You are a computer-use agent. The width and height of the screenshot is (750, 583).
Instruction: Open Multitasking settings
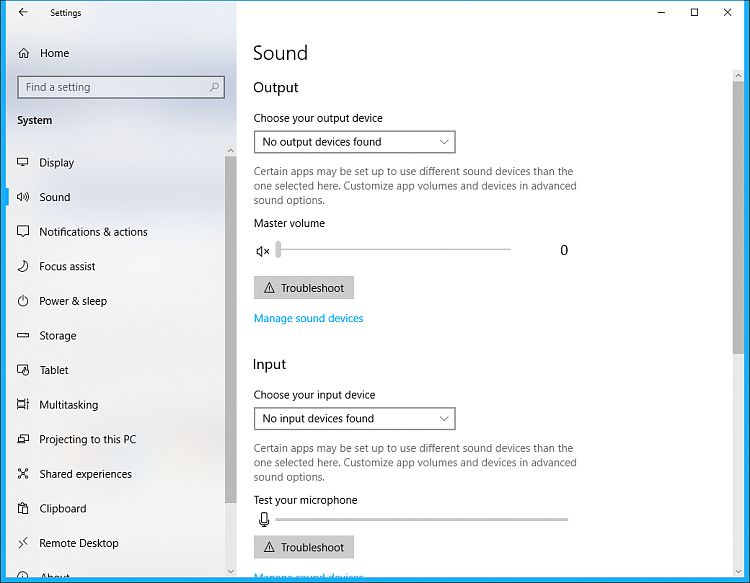click(68, 405)
